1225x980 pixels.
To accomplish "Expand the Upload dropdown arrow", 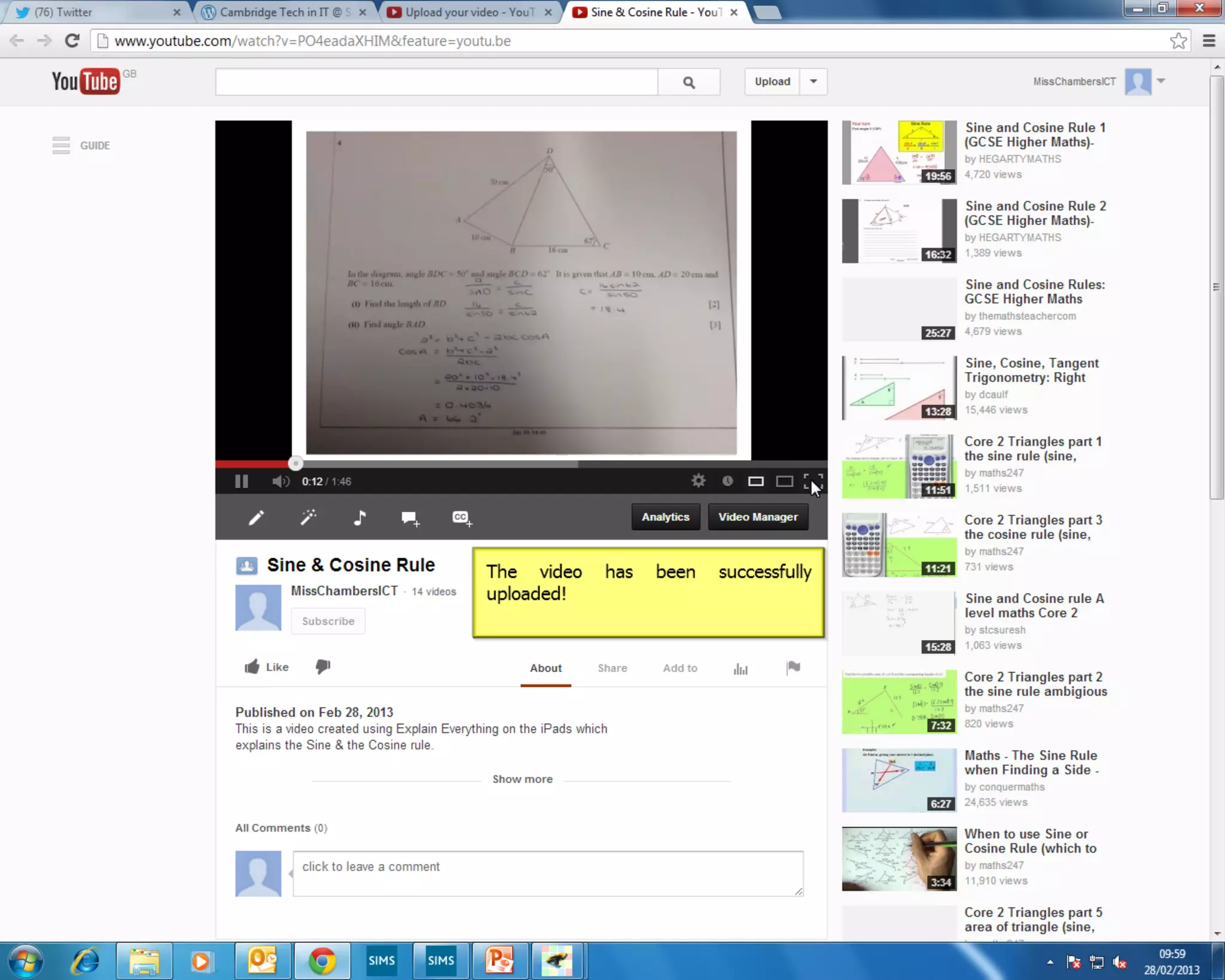I will (x=813, y=82).
